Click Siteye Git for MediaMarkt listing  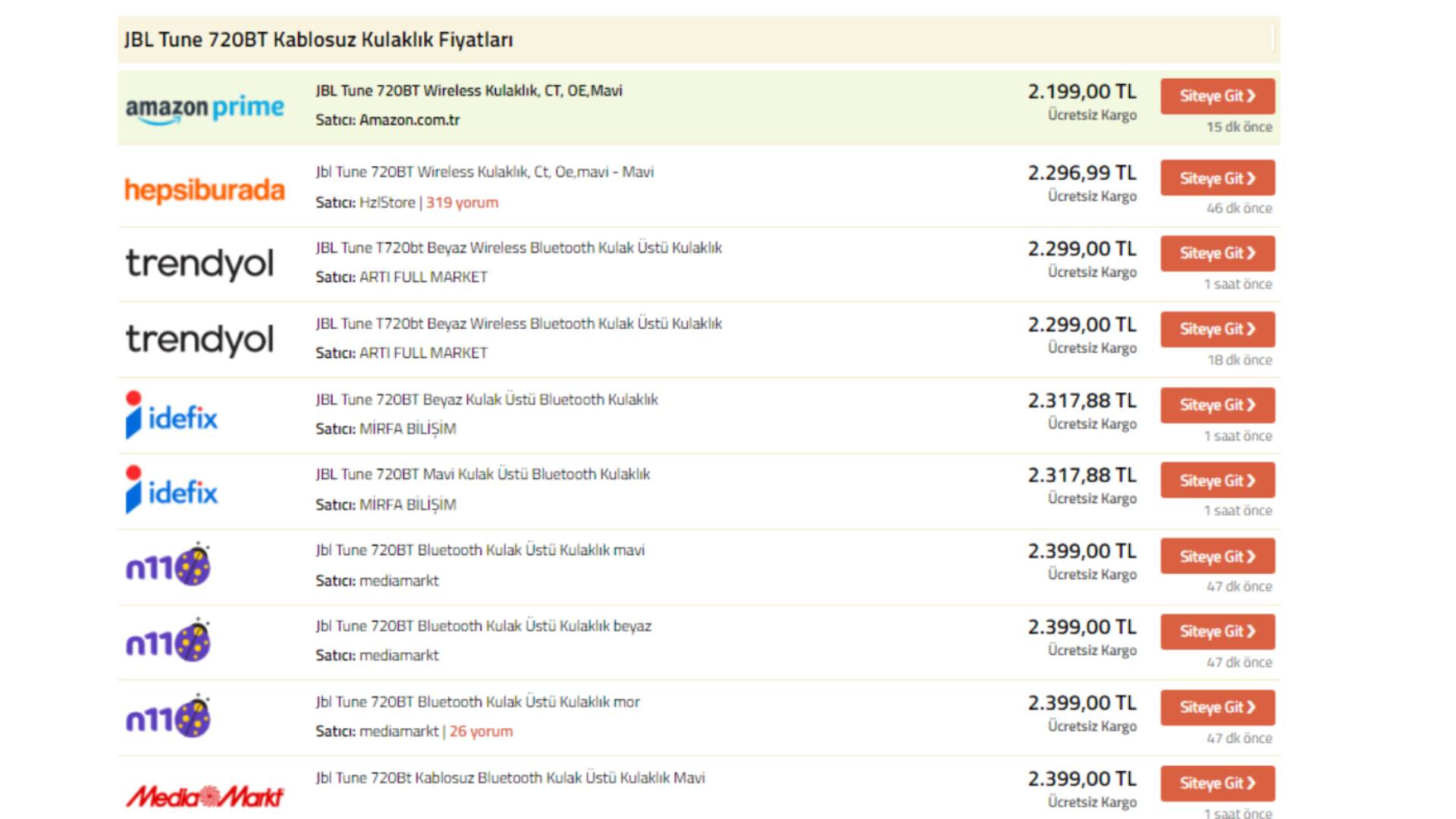coord(1217,783)
